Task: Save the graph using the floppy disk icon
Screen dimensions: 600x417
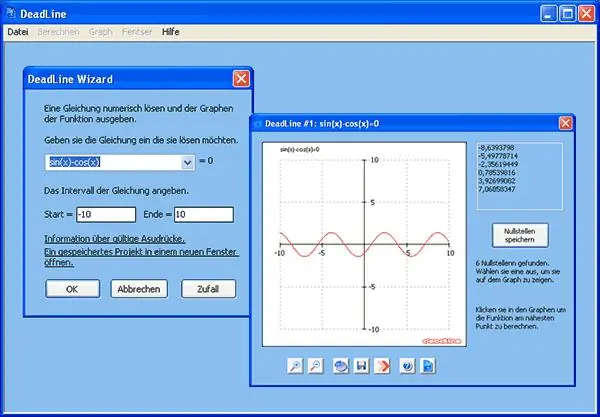Action: 361,366
